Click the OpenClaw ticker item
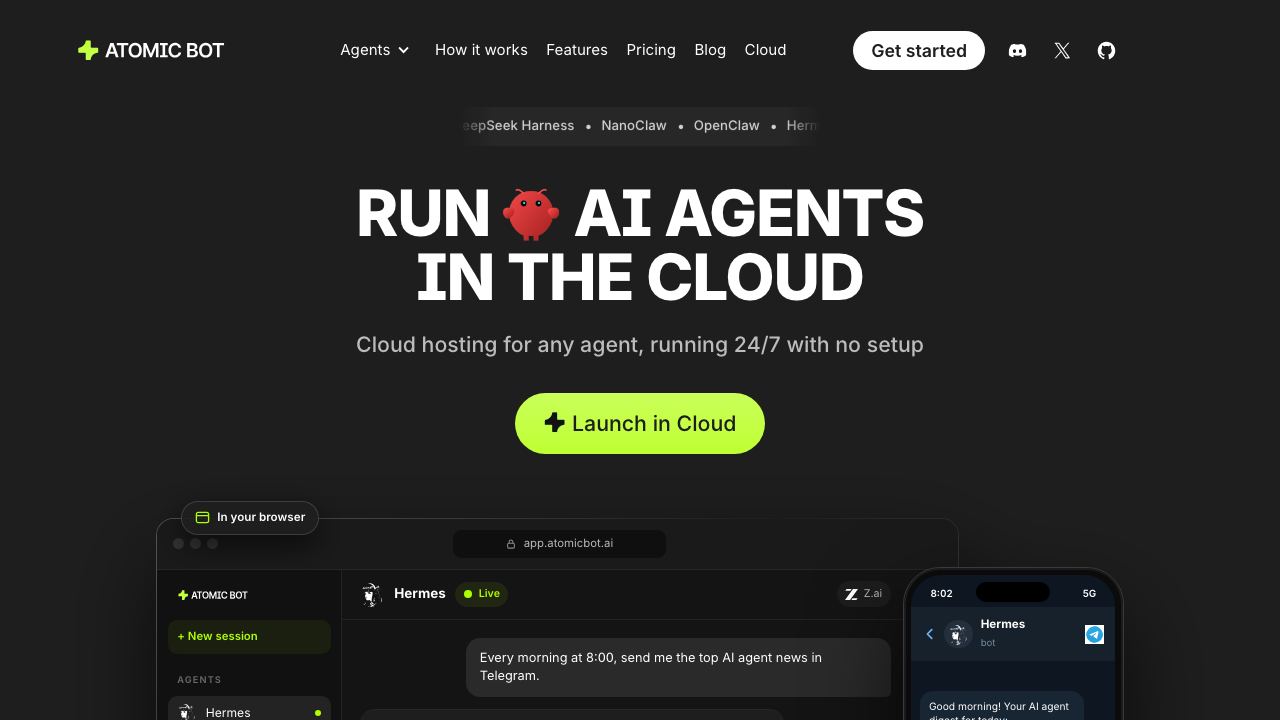 point(727,126)
